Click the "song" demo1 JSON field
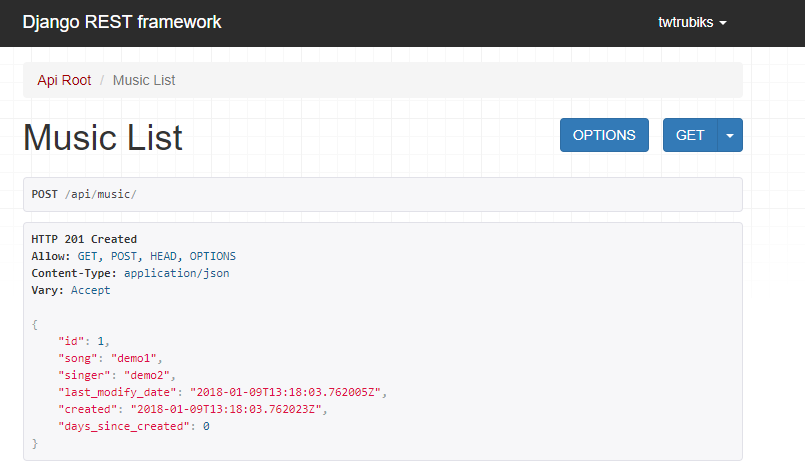Image resolution: width=805 pixels, height=470 pixels. point(111,358)
